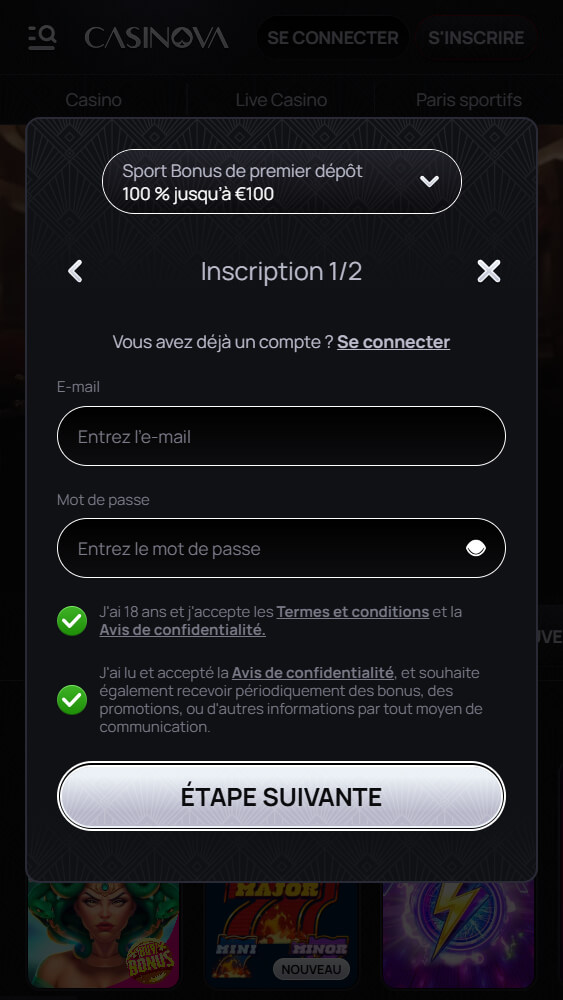563x1000 pixels.
Task: Expand the Sport Bonus de premier dépôt dropdown
Action: pos(281,181)
